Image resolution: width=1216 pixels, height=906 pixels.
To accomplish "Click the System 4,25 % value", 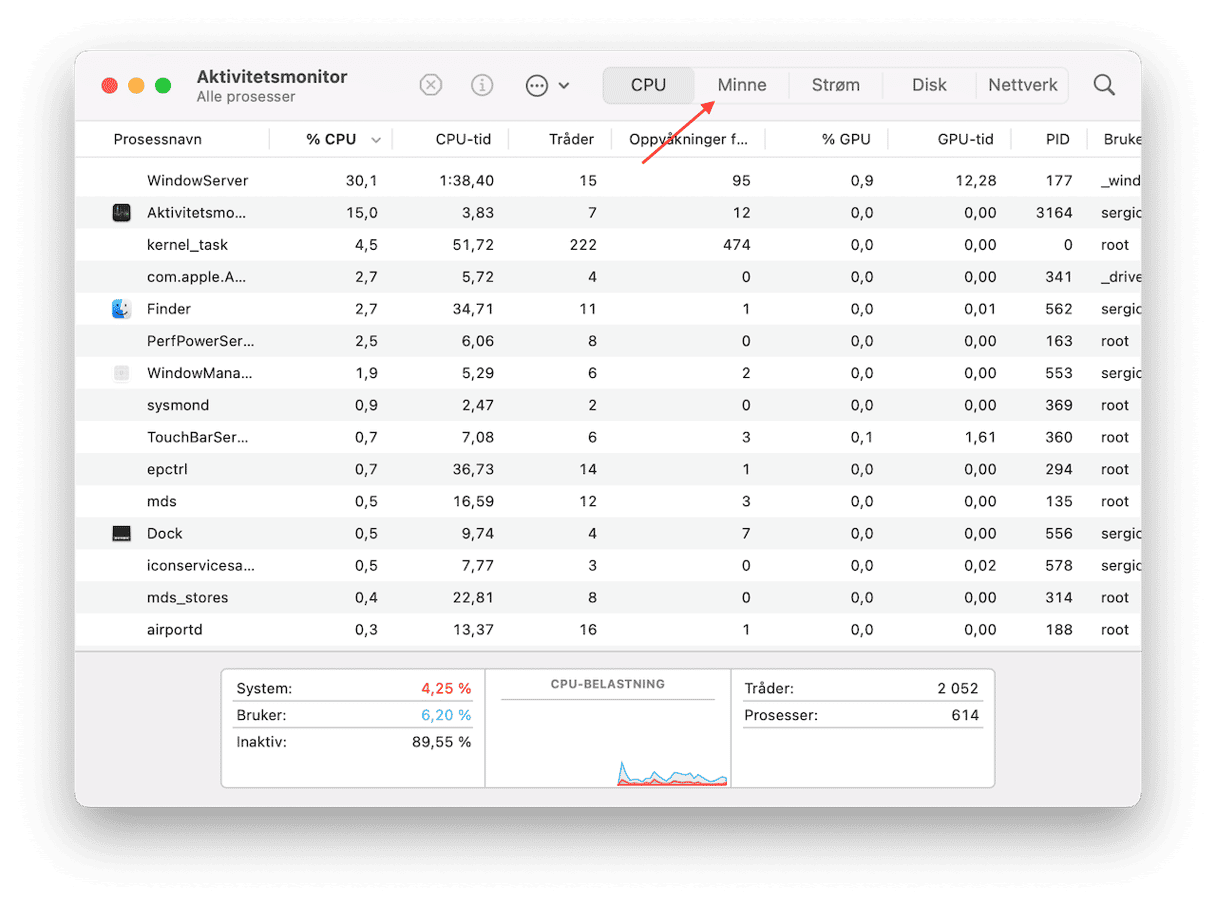I will (x=446, y=689).
